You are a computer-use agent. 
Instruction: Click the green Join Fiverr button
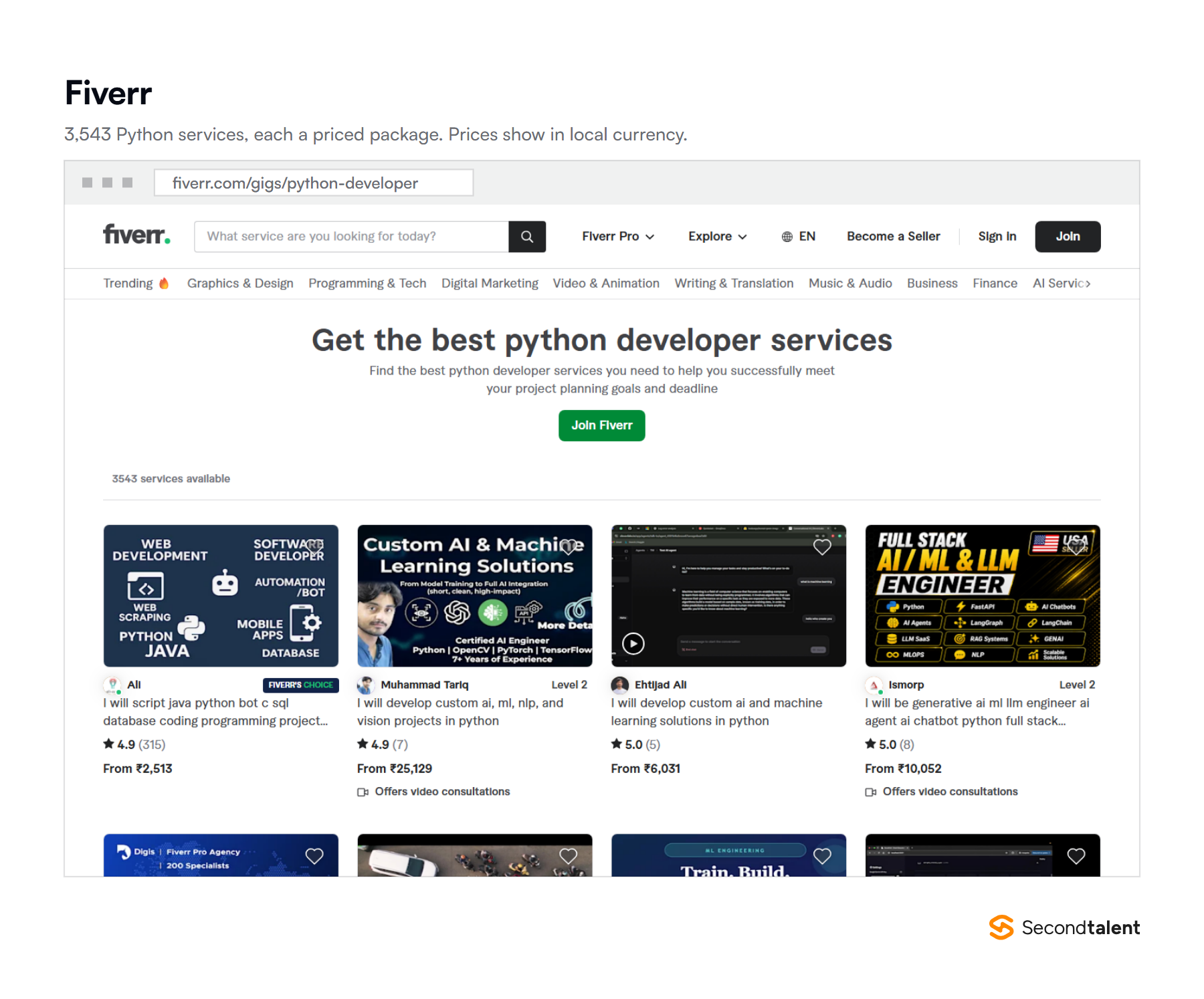coord(602,425)
